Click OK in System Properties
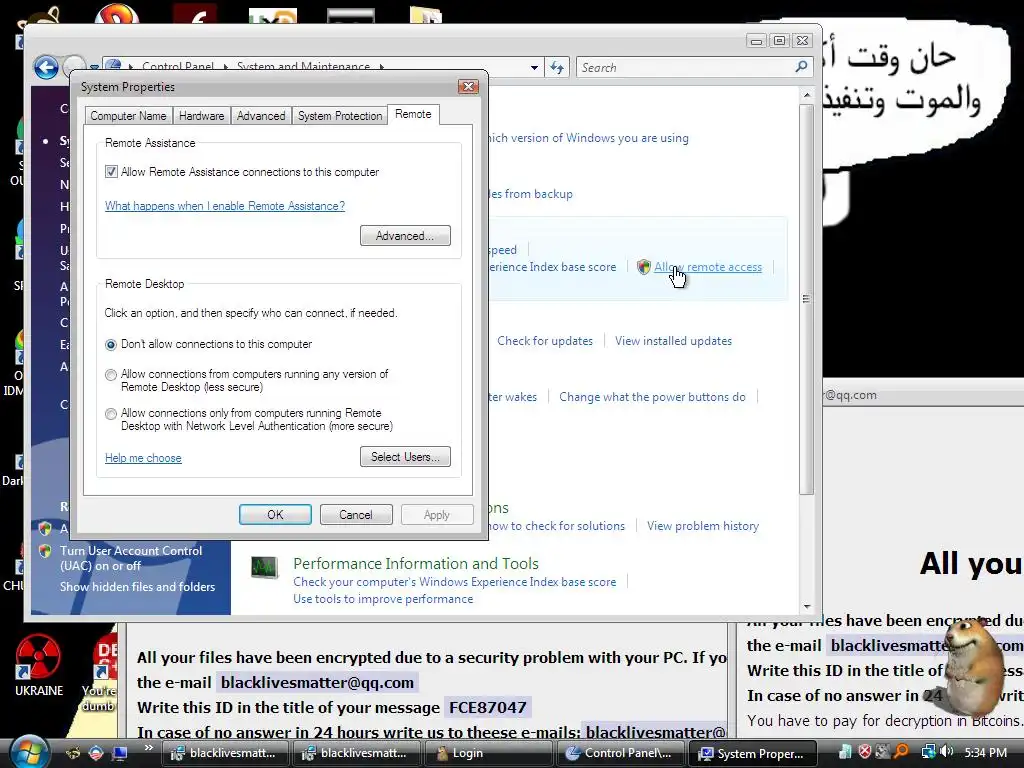Image resolution: width=1024 pixels, height=768 pixels. (x=275, y=515)
